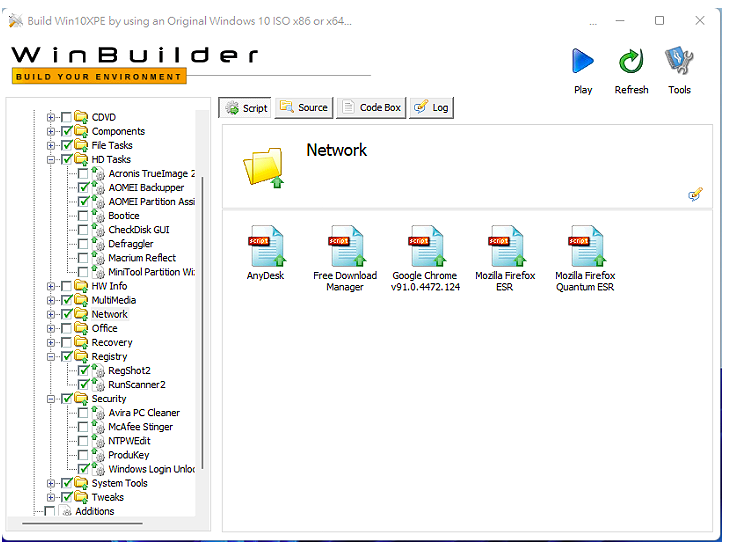Expand the Network tree node
Screen dimensions: 732x545
(x=50, y=314)
